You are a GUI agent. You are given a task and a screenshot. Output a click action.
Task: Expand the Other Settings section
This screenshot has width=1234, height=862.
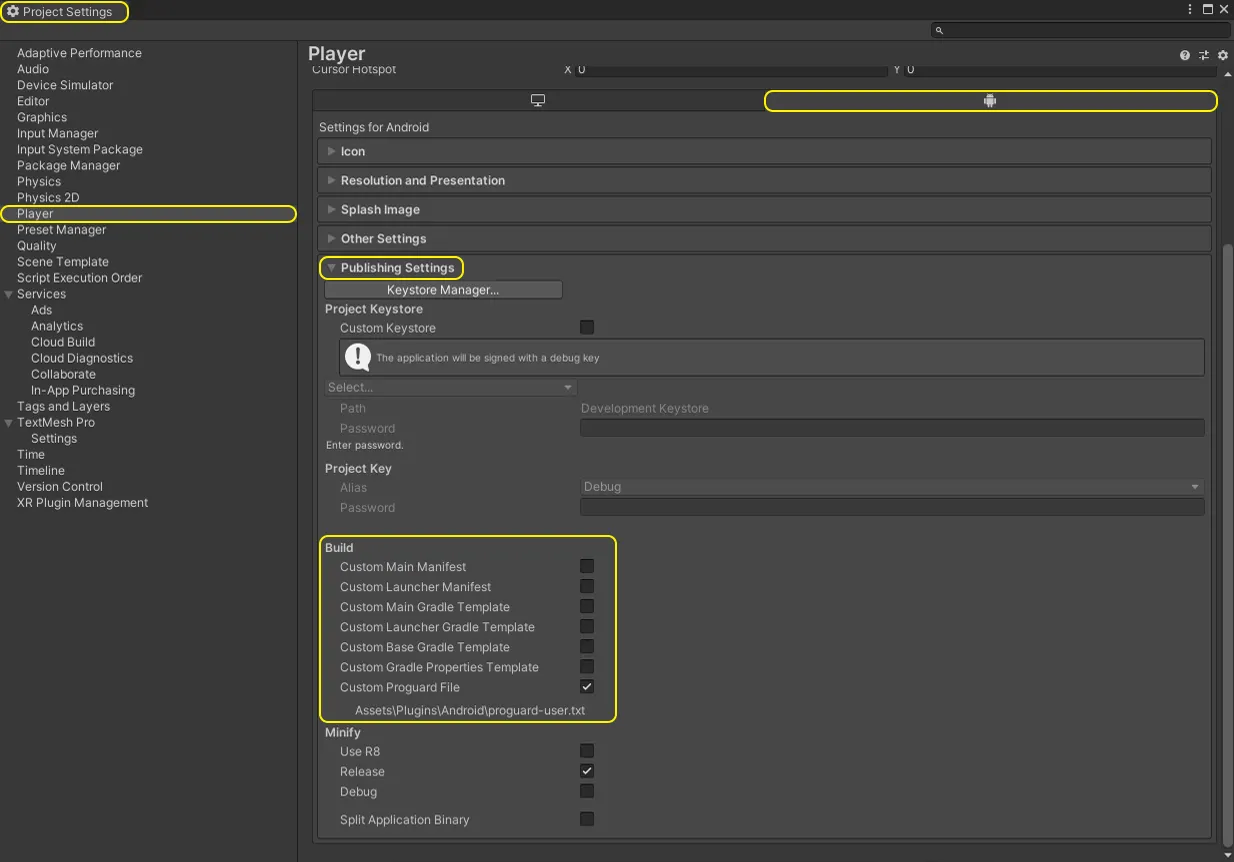point(765,239)
